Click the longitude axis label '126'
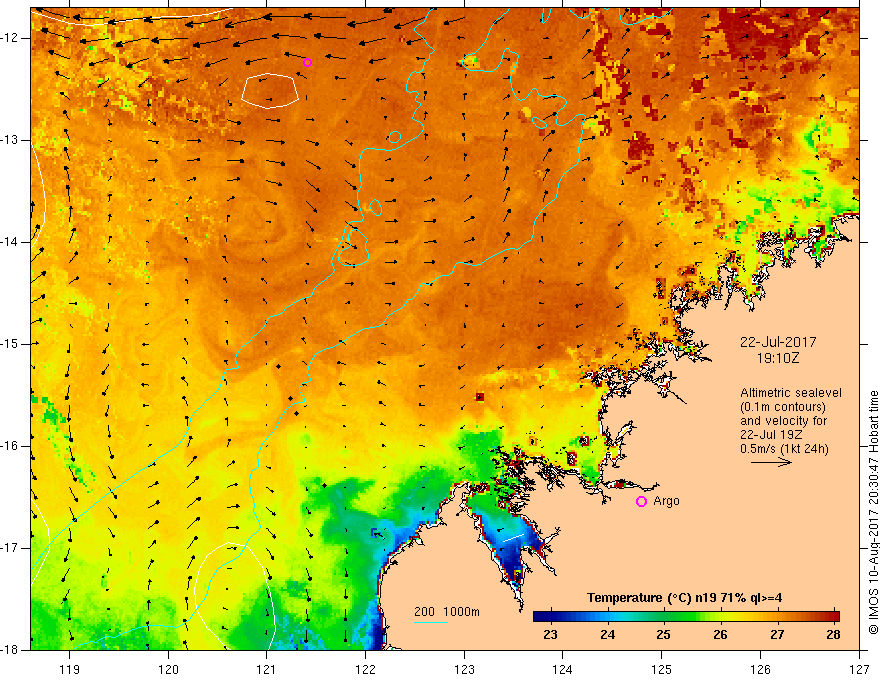 760,669
